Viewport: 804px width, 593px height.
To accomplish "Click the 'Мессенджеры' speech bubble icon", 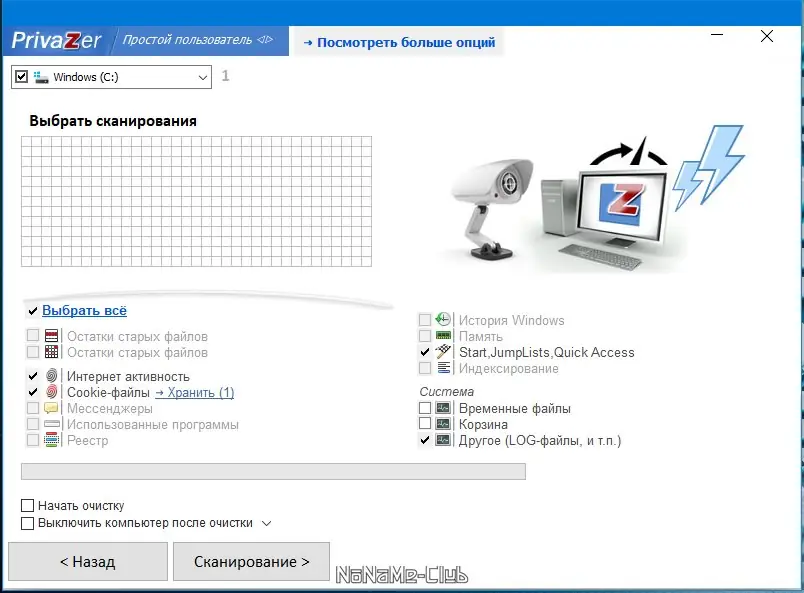I will (x=52, y=408).
